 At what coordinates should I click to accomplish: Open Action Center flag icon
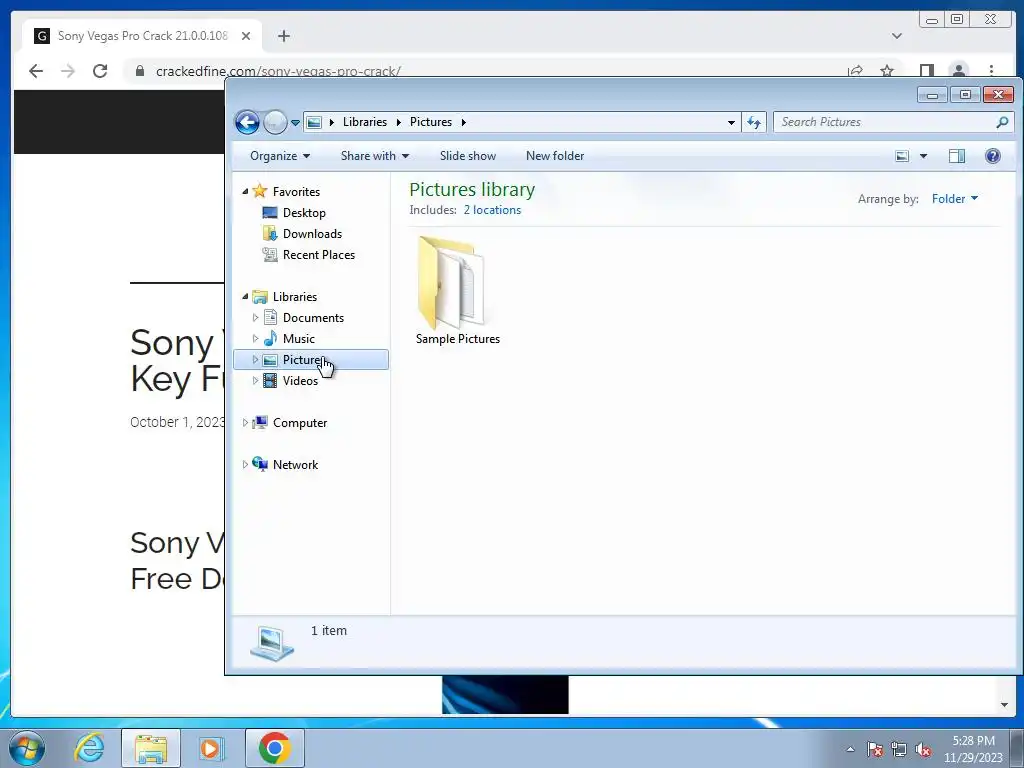875,749
